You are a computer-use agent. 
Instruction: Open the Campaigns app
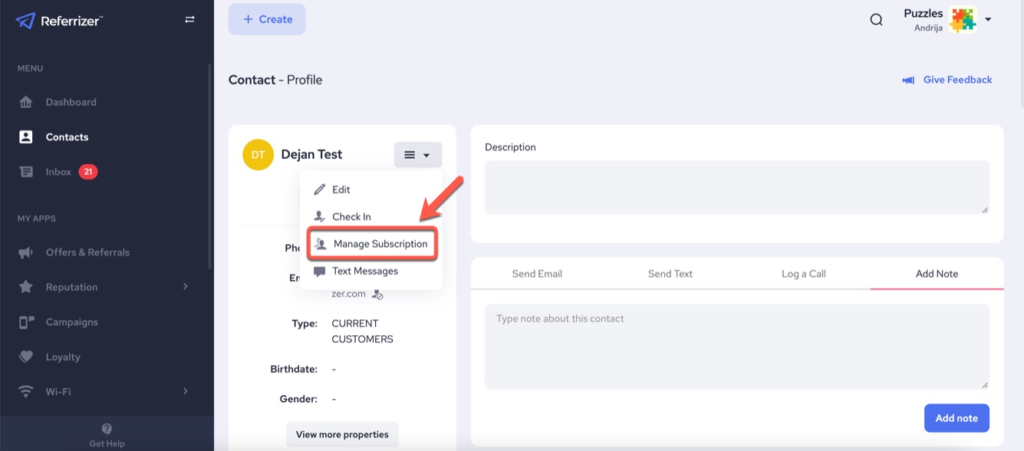point(71,322)
